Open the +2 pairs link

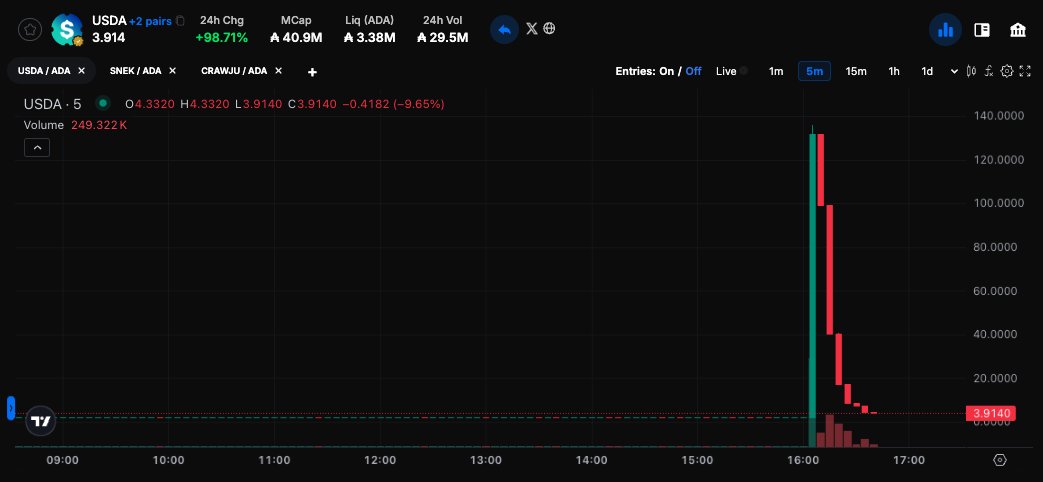[x=150, y=21]
